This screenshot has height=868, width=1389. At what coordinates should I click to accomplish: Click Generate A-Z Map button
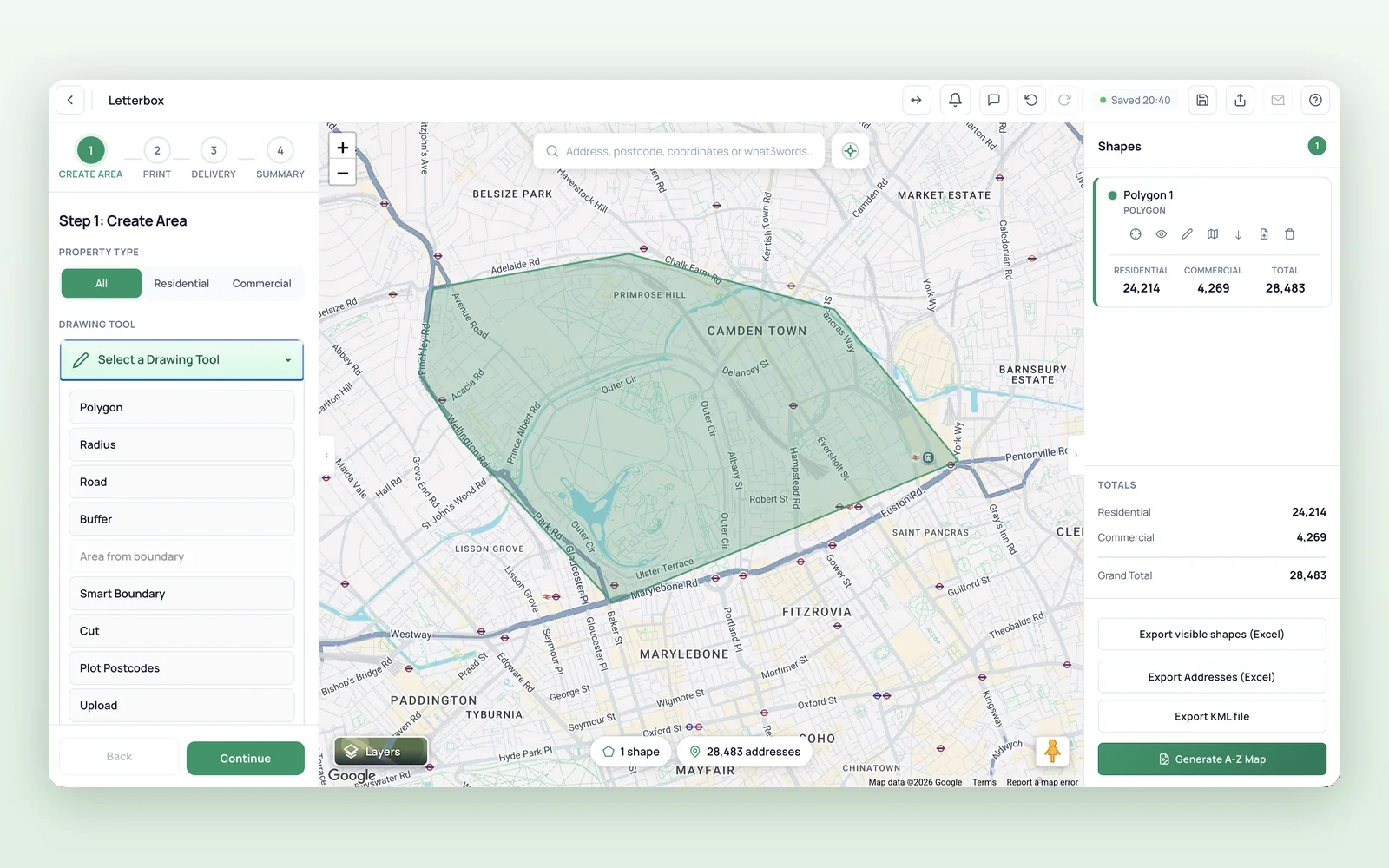point(1212,759)
